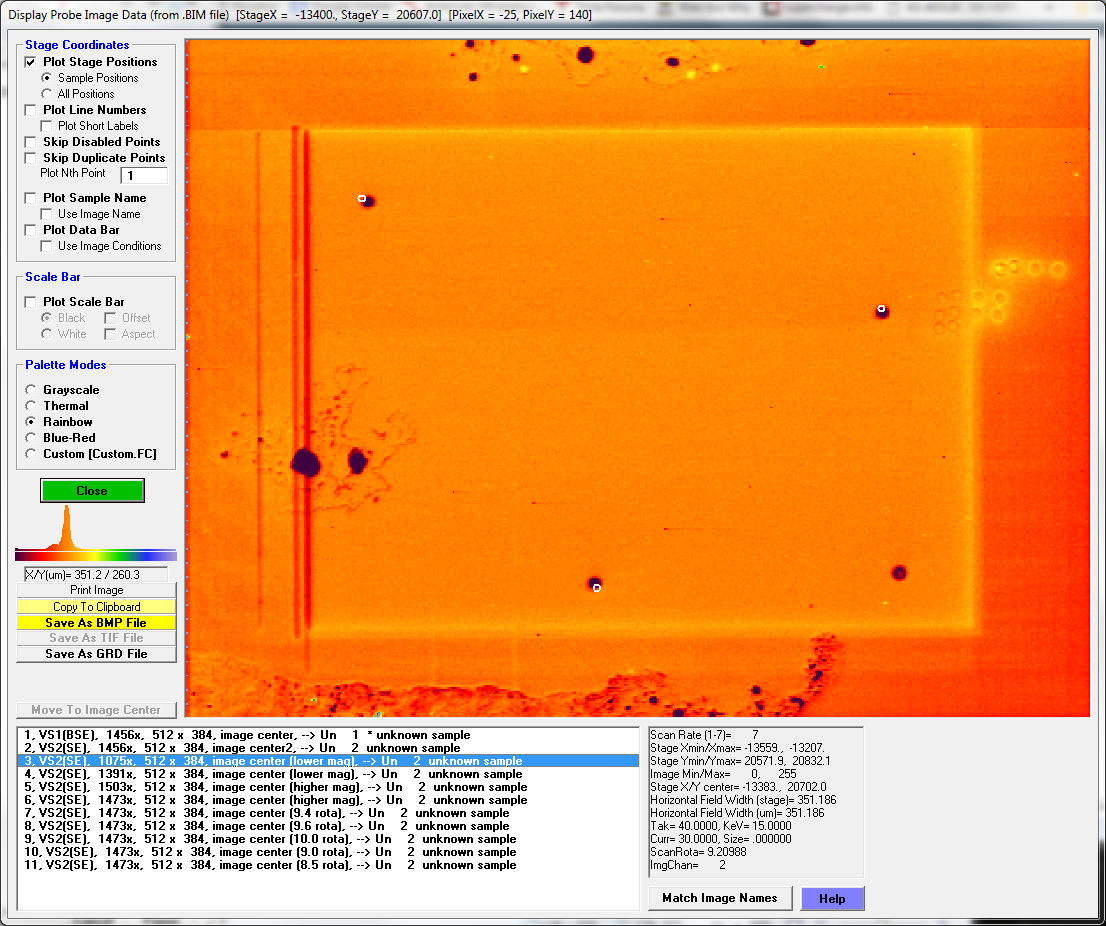Select All Positions radio option
The height and width of the screenshot is (926, 1106).
tap(46, 94)
